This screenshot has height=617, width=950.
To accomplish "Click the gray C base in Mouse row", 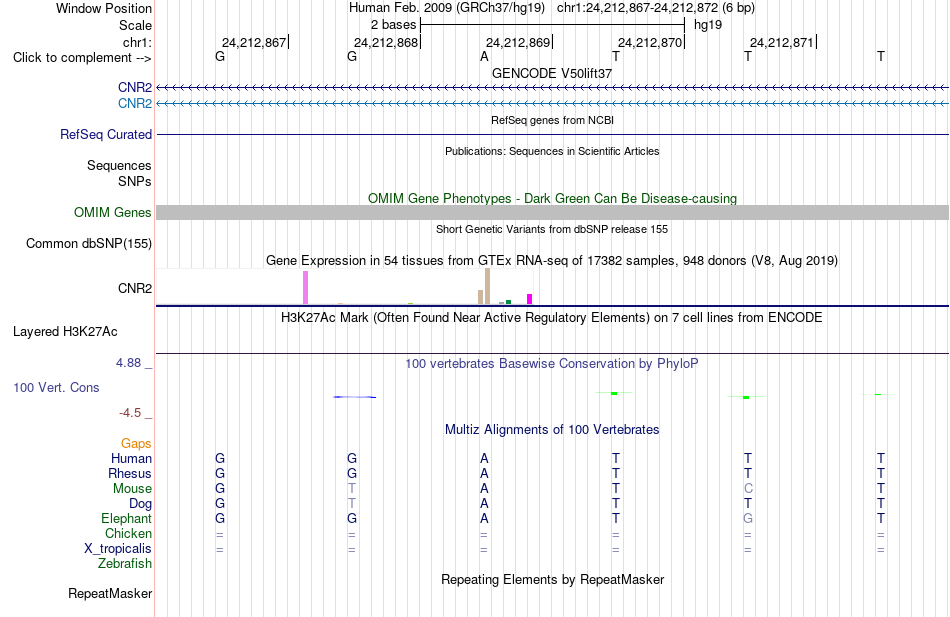I will point(748,489).
